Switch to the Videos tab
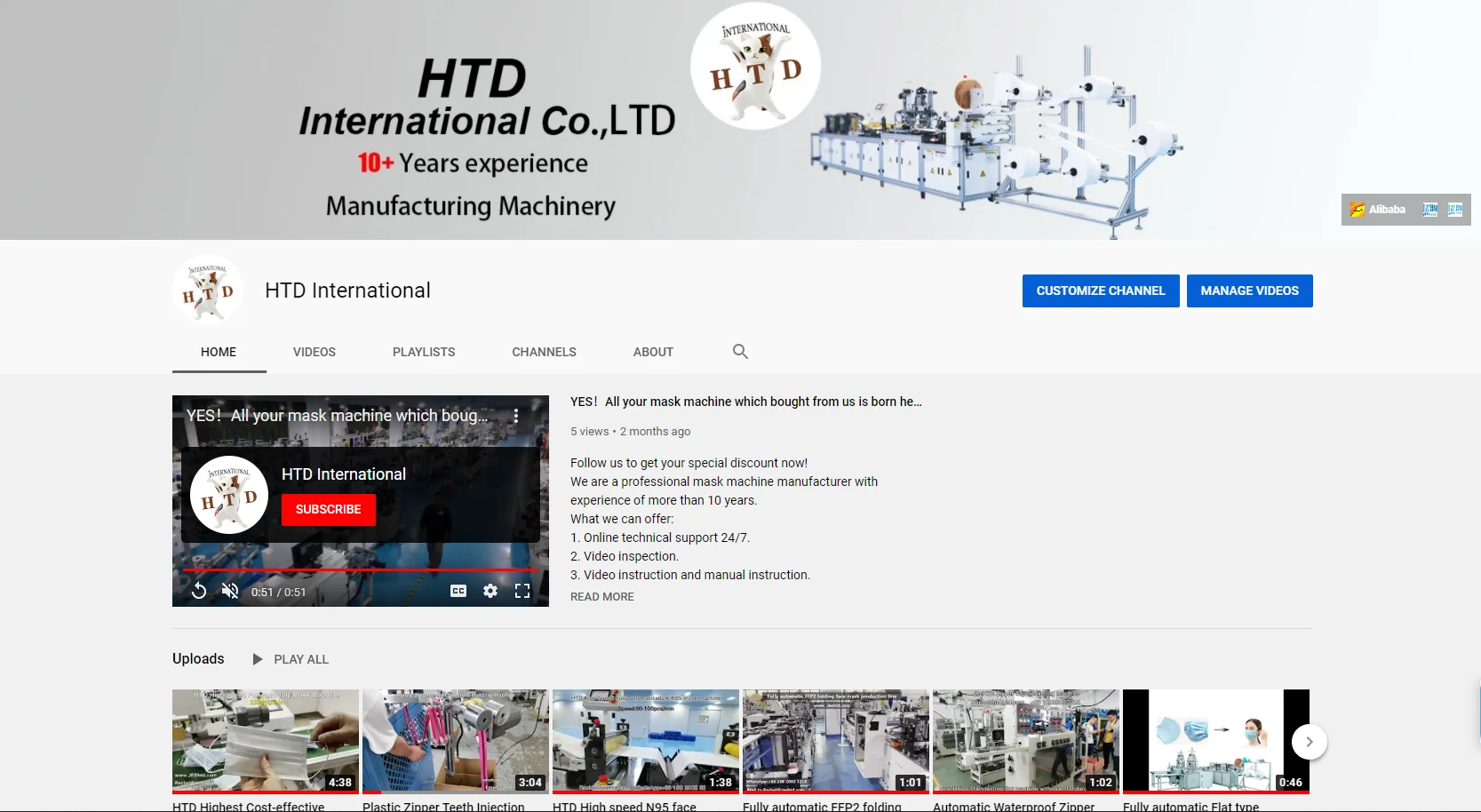 pos(315,352)
